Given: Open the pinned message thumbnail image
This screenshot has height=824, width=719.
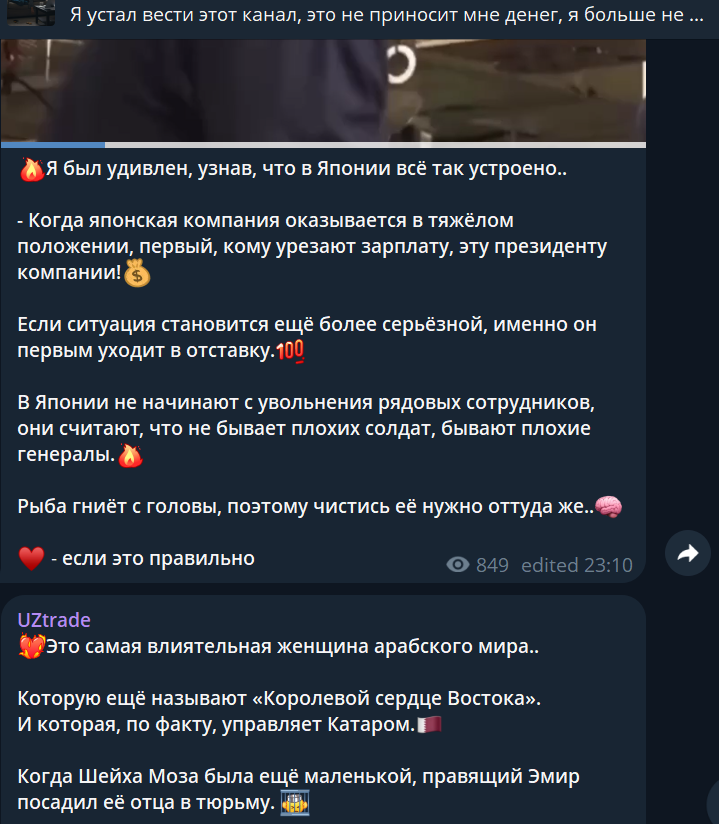Looking at the screenshot, I should click(31, 13).
